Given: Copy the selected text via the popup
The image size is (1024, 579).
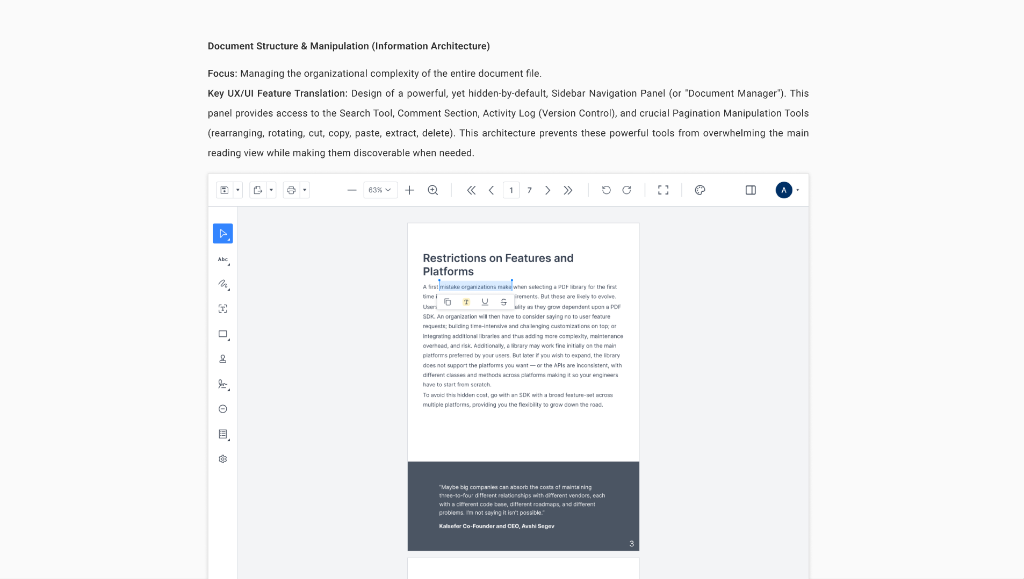Looking at the screenshot, I should click(x=446, y=300).
